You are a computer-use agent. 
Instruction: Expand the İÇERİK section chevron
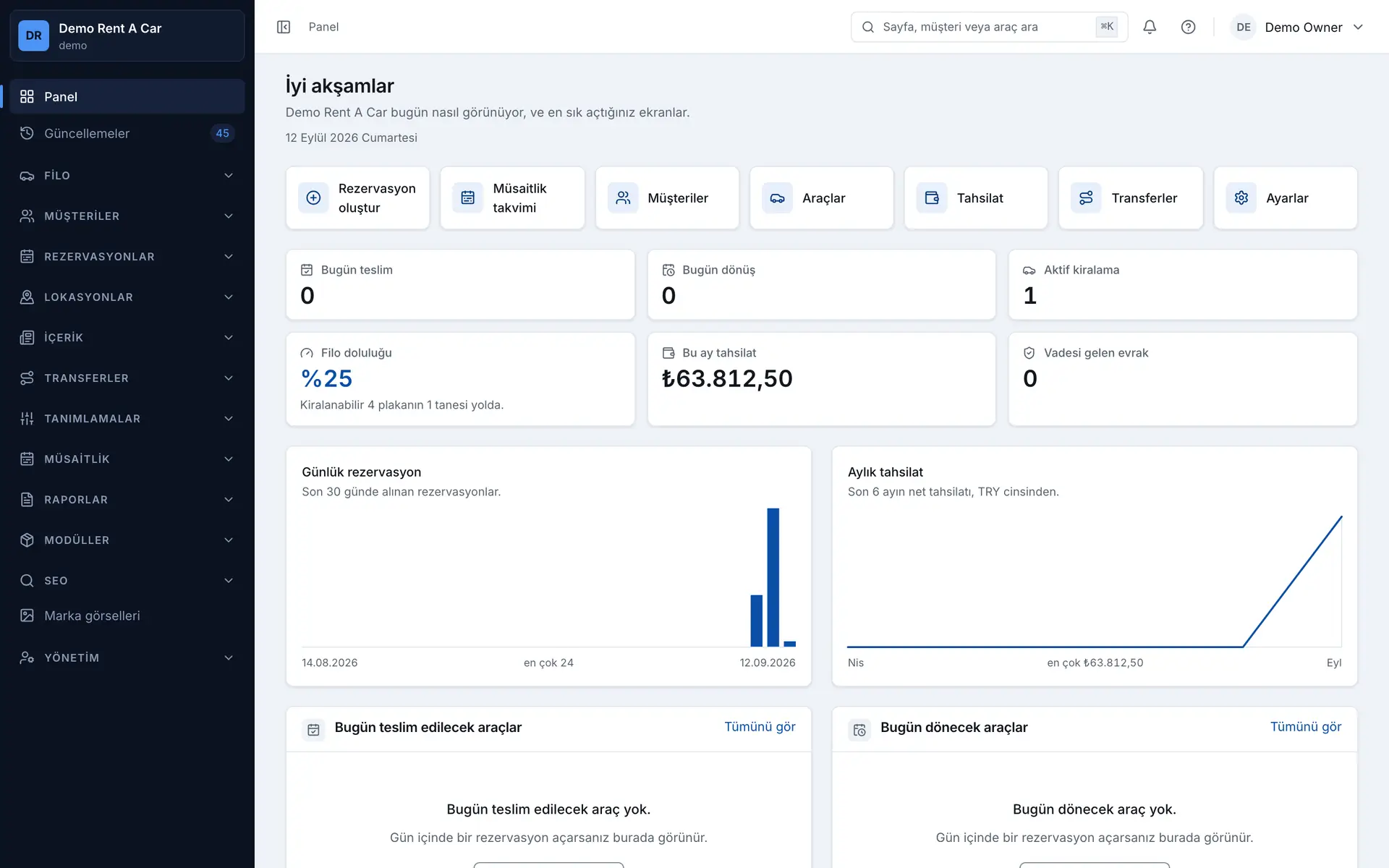pos(229,338)
